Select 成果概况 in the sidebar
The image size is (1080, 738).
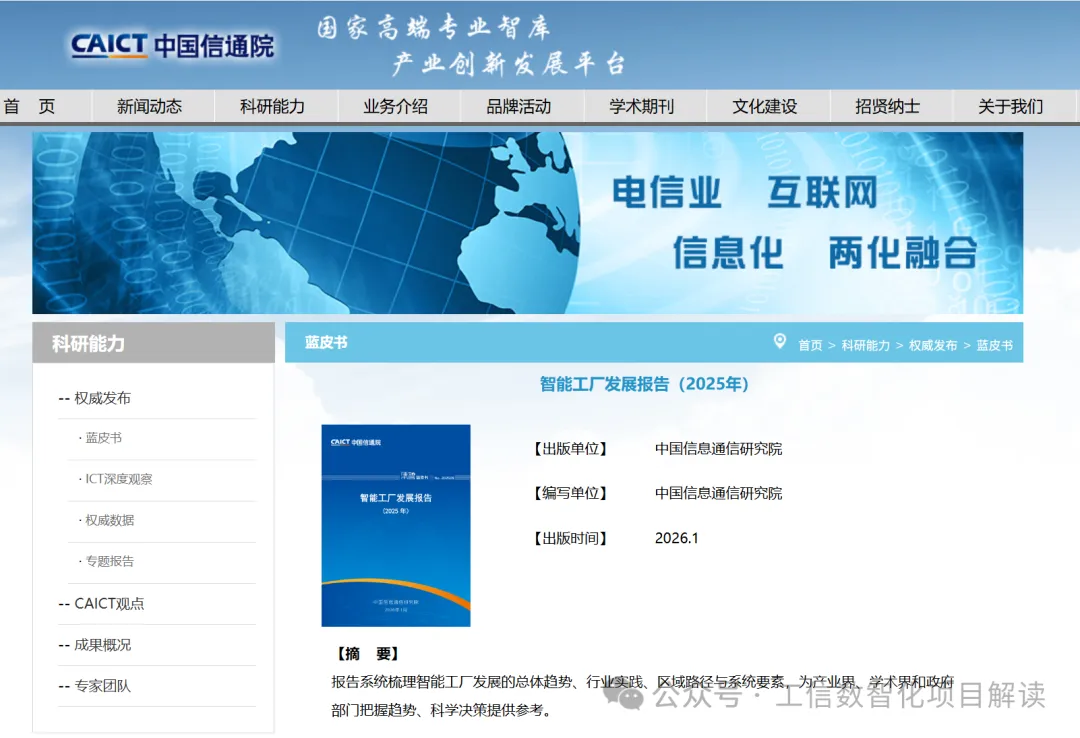(x=102, y=645)
